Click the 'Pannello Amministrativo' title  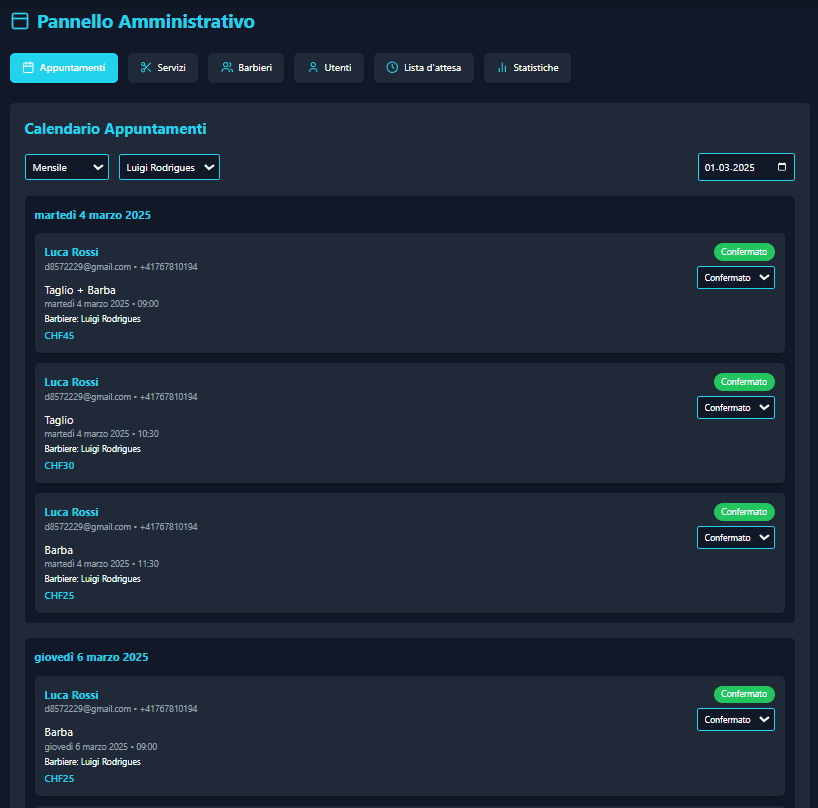146,21
